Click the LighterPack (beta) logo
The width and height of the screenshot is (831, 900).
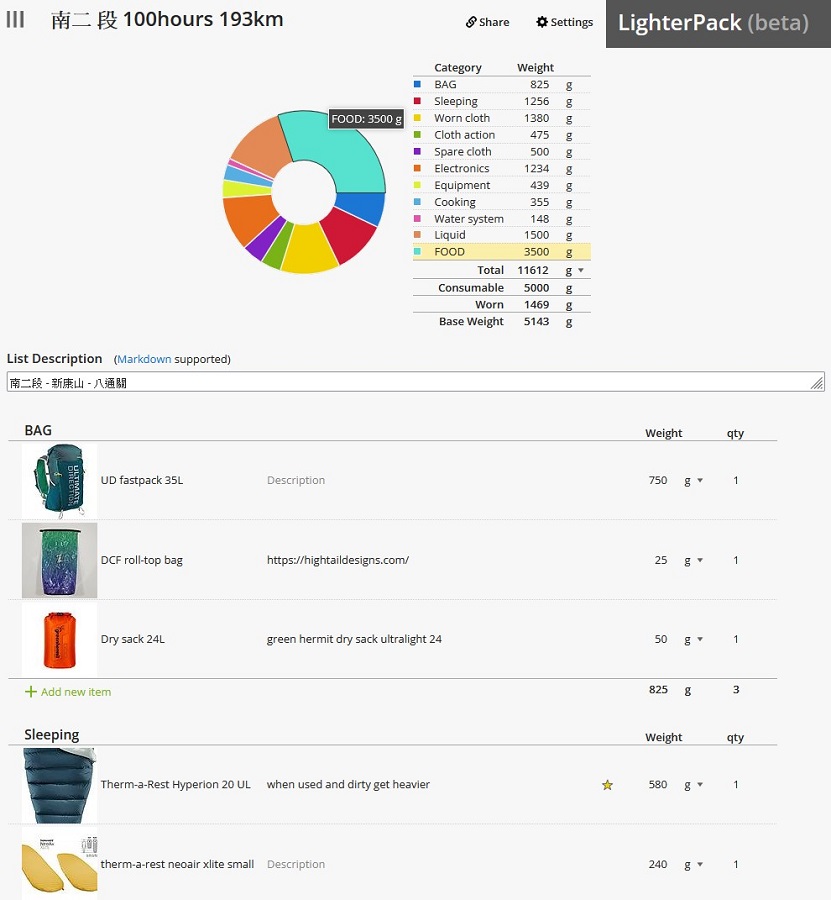pyautogui.click(x=713, y=23)
